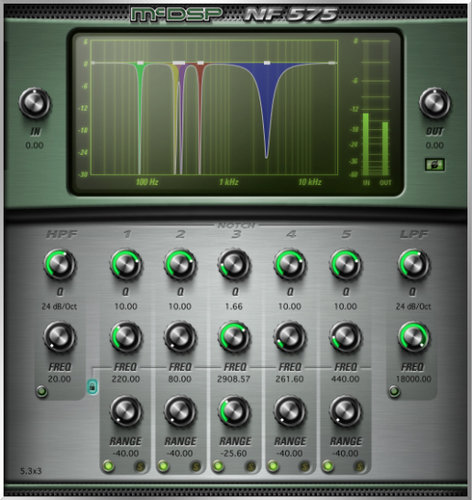Screen dimensions: 472x500
Task: Click the HPF frequency value 20.00
Action: pyautogui.click(x=59, y=379)
